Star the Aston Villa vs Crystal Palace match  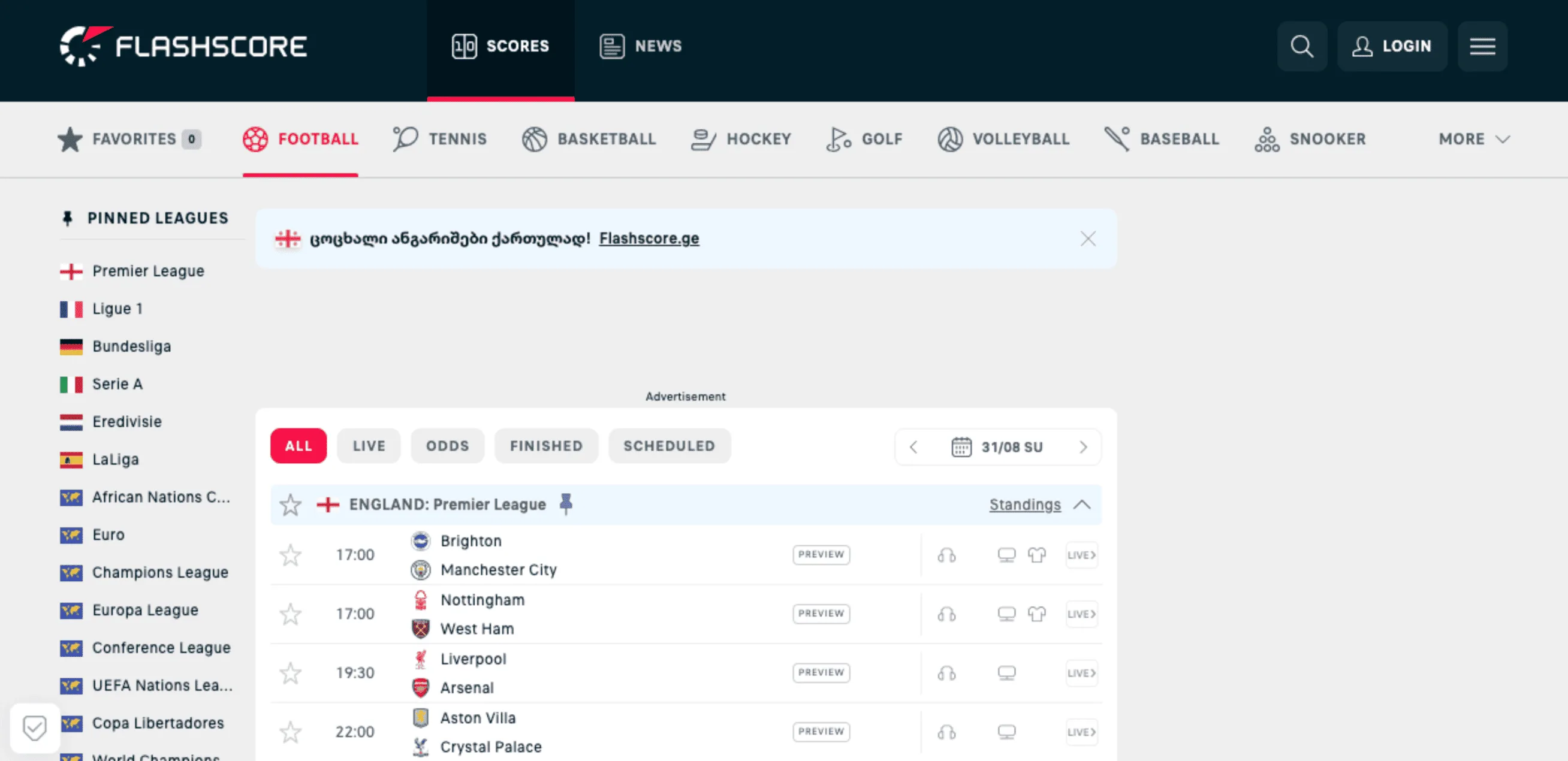(x=290, y=732)
